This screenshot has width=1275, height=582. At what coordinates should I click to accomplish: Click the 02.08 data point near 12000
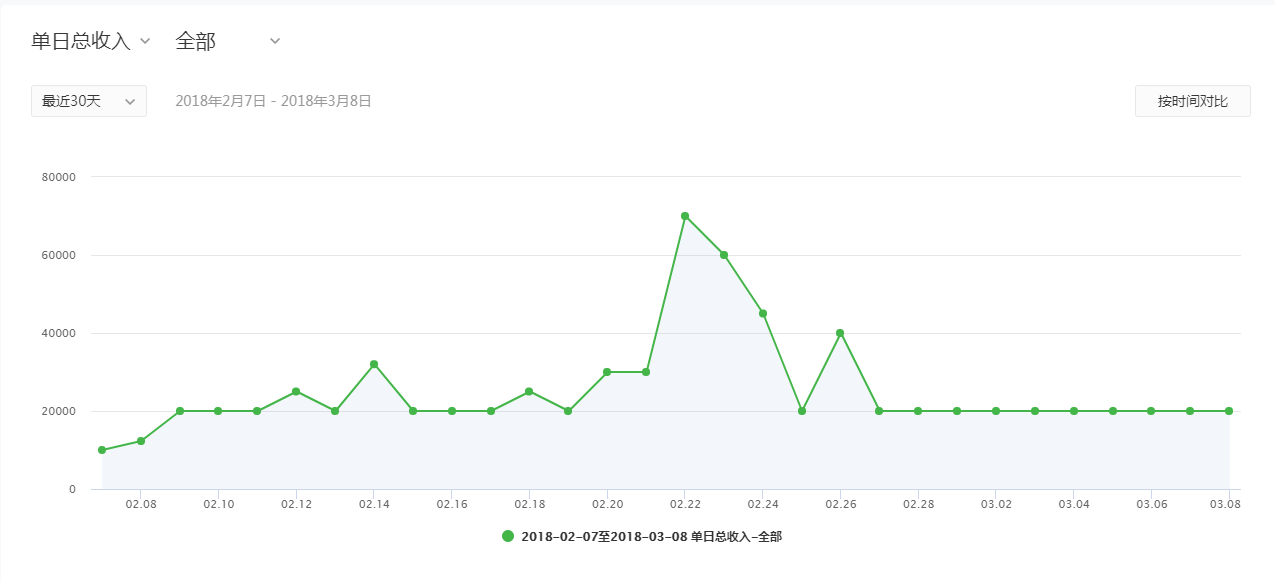pos(141,441)
